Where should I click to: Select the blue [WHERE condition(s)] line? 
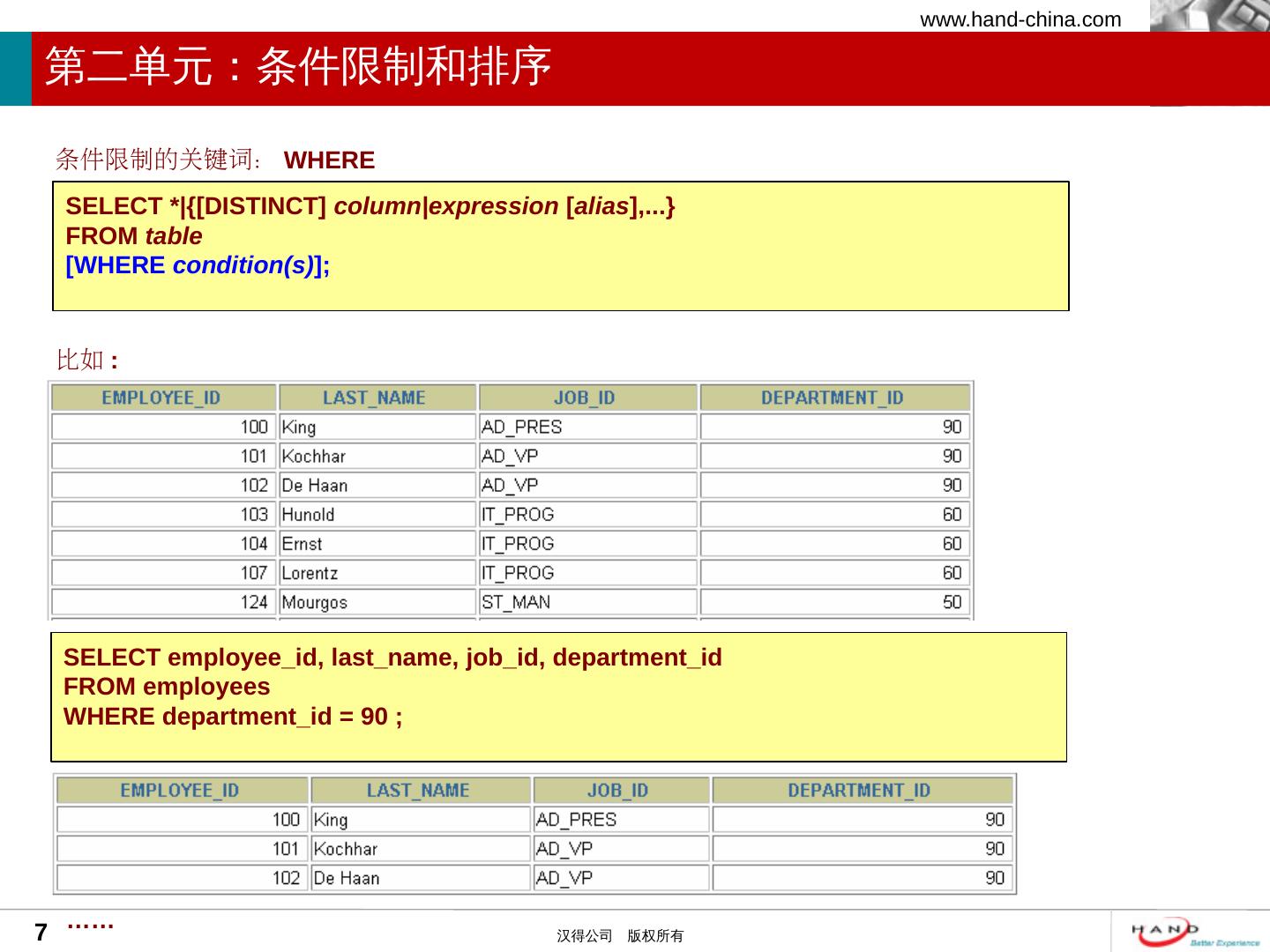click(198, 265)
